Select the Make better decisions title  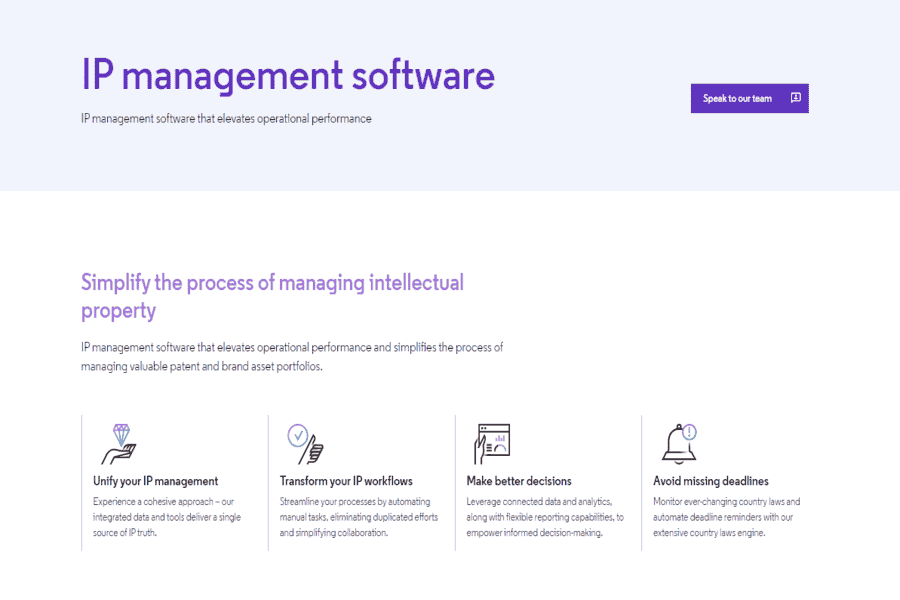[519, 481]
